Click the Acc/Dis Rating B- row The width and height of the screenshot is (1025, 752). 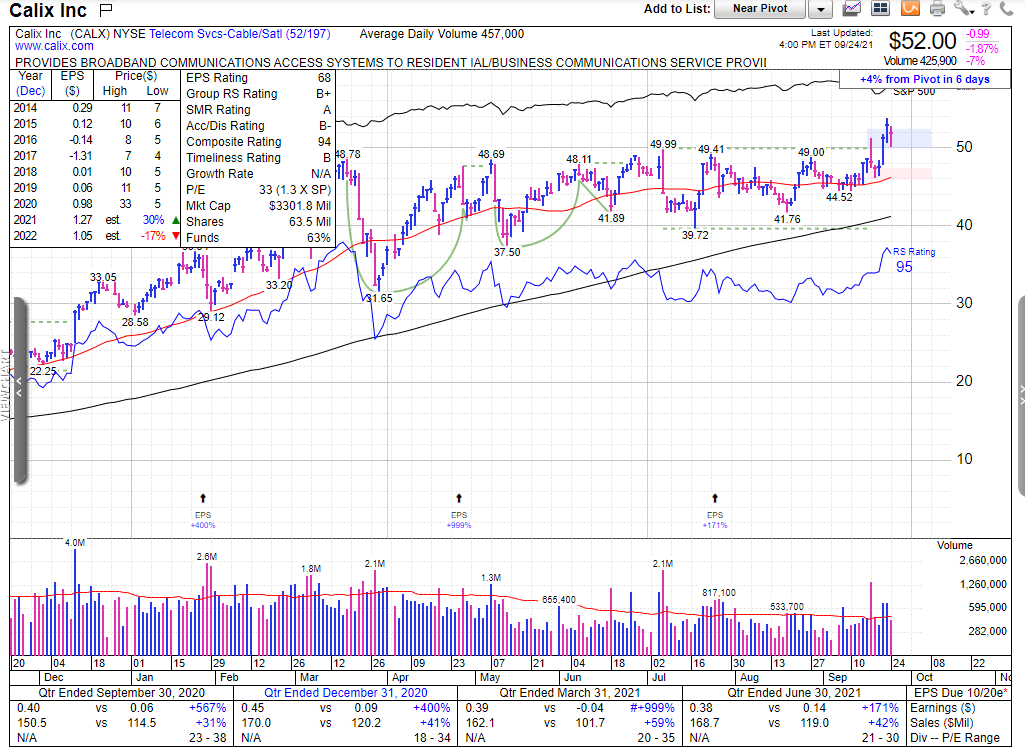pos(258,126)
